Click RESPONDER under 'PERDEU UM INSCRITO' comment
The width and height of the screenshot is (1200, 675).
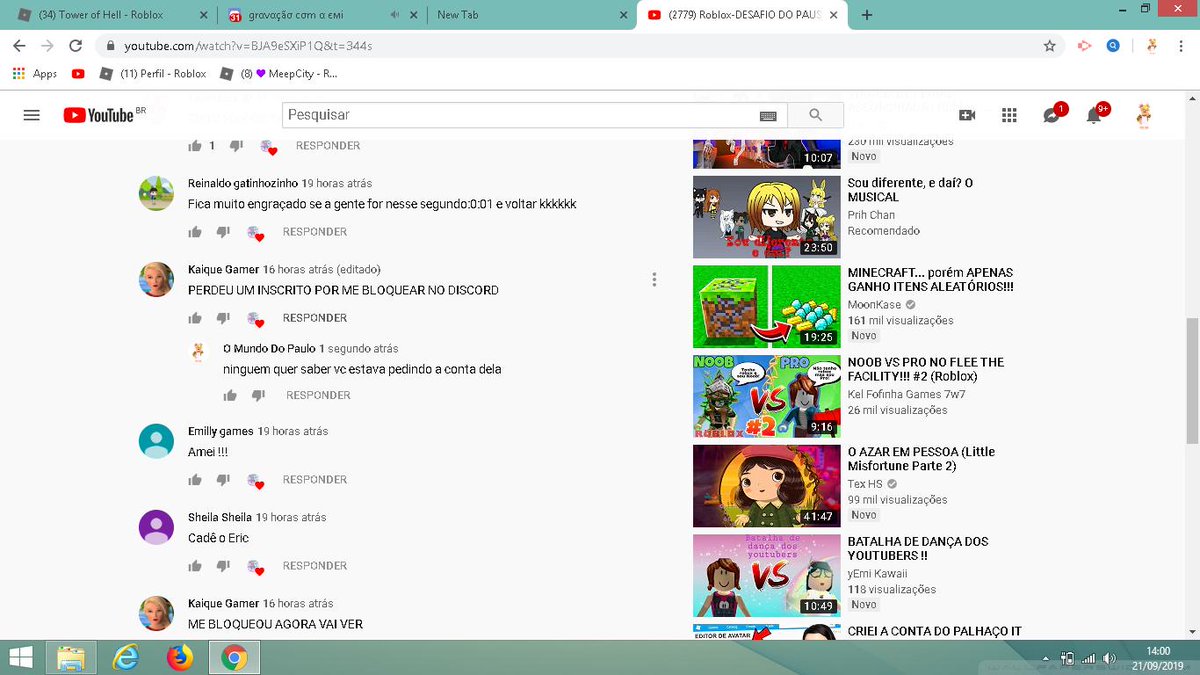pyautogui.click(x=315, y=318)
